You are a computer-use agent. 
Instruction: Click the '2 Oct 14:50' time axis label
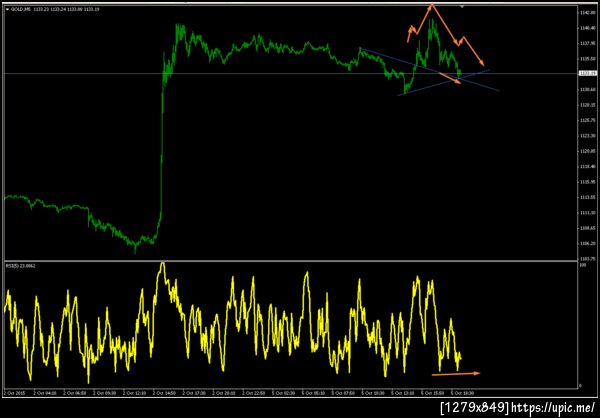163,393
